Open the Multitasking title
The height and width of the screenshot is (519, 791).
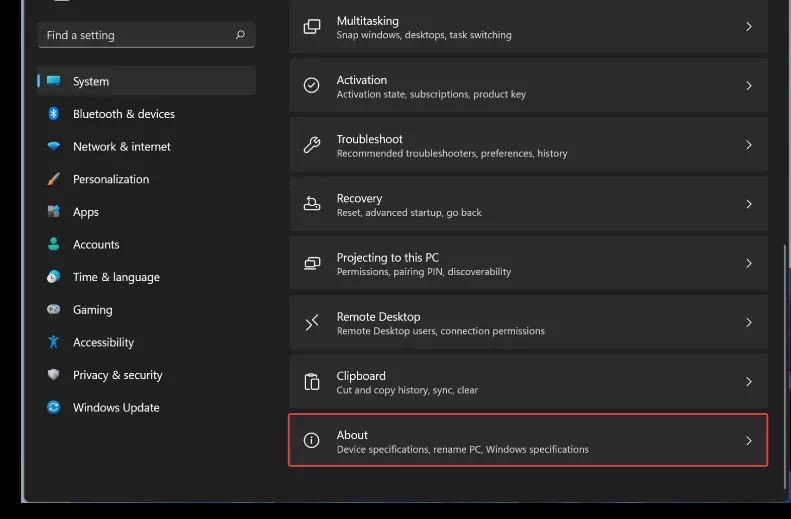coord(367,21)
